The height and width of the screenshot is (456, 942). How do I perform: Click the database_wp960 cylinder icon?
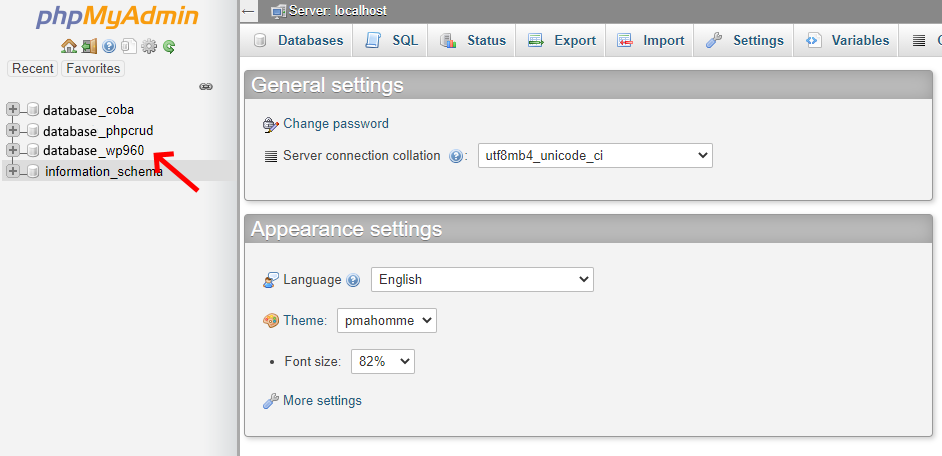[33, 150]
